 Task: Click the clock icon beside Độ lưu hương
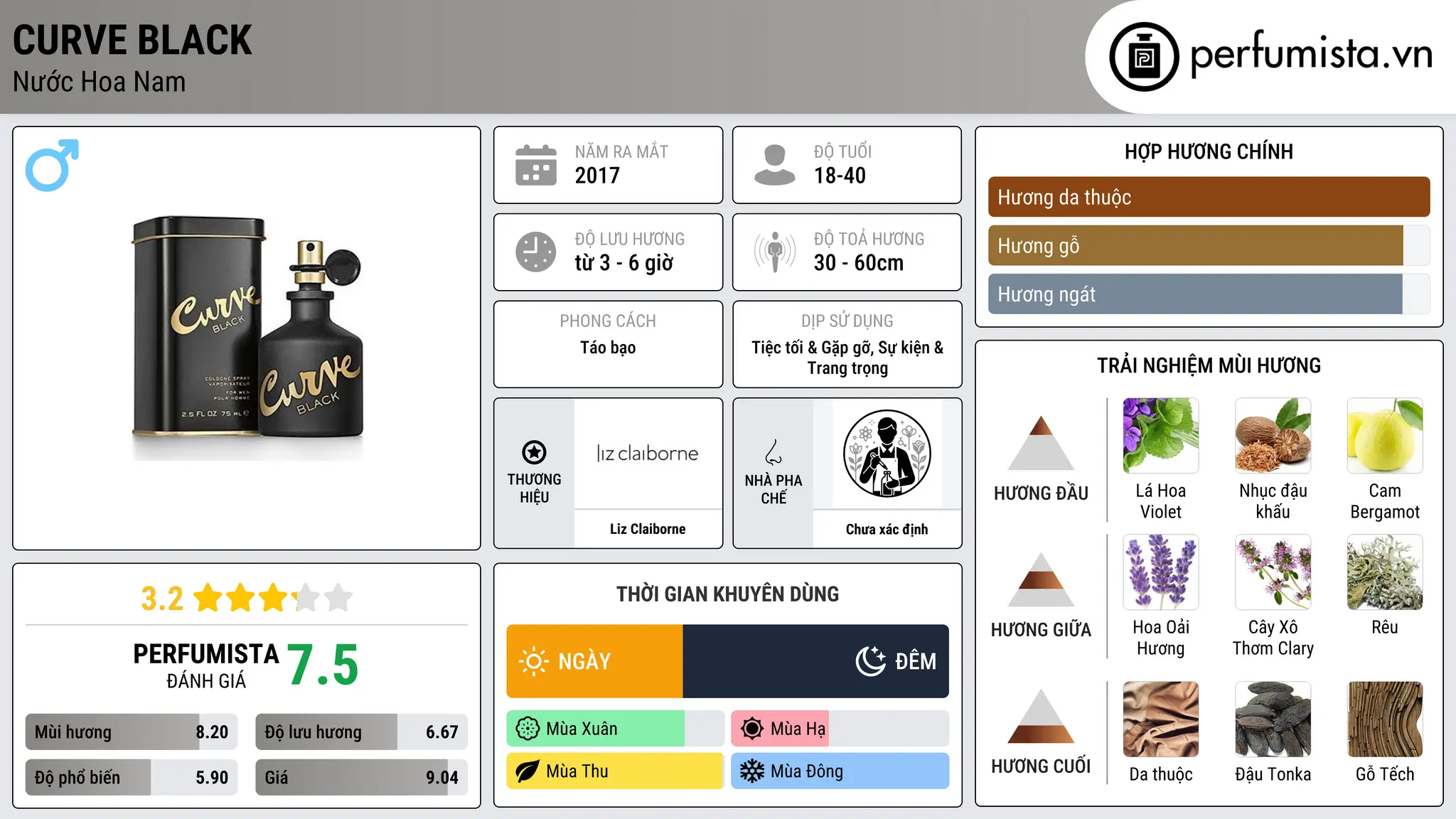tap(536, 252)
